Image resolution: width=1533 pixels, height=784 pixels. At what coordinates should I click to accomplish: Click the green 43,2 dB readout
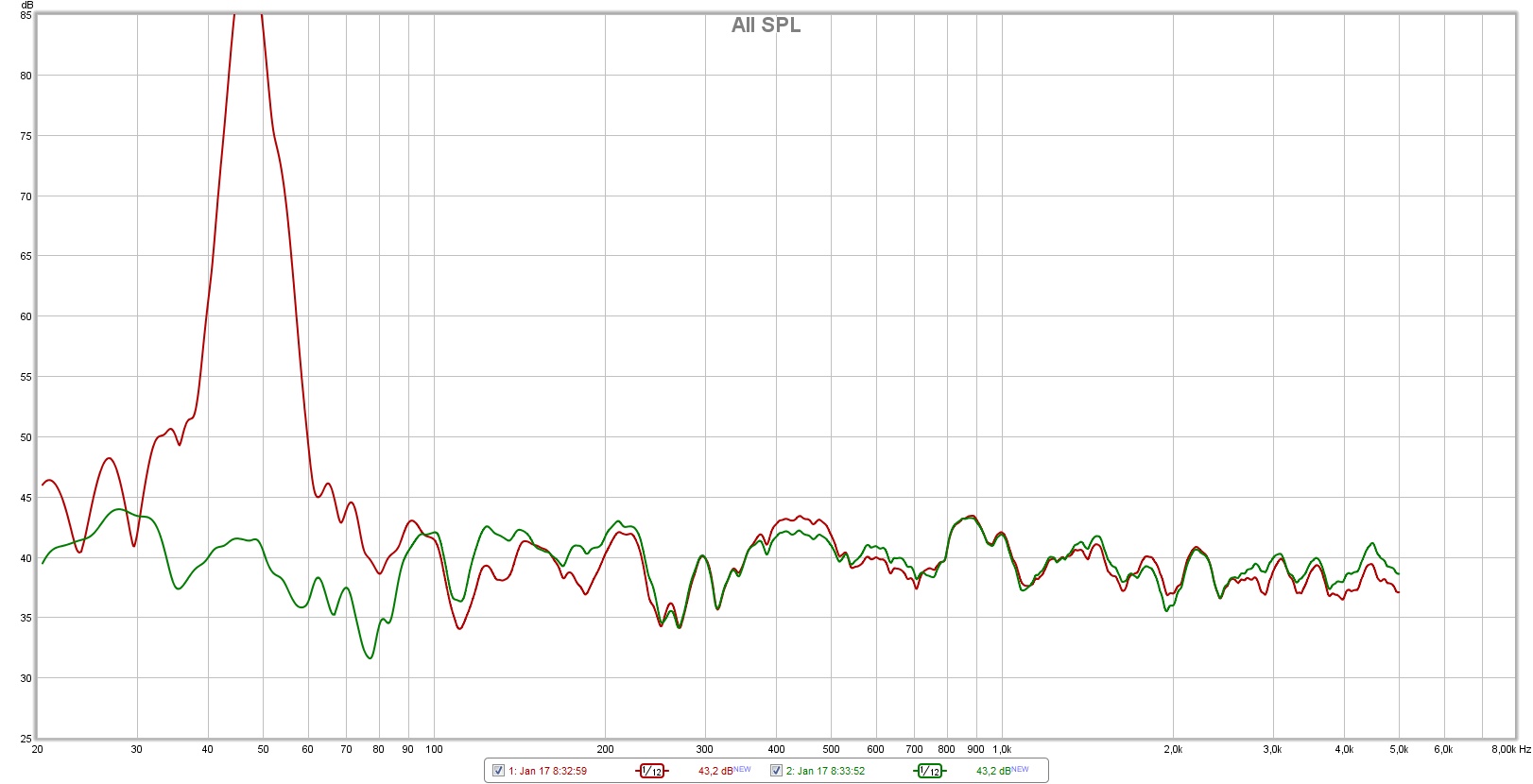tap(993, 771)
